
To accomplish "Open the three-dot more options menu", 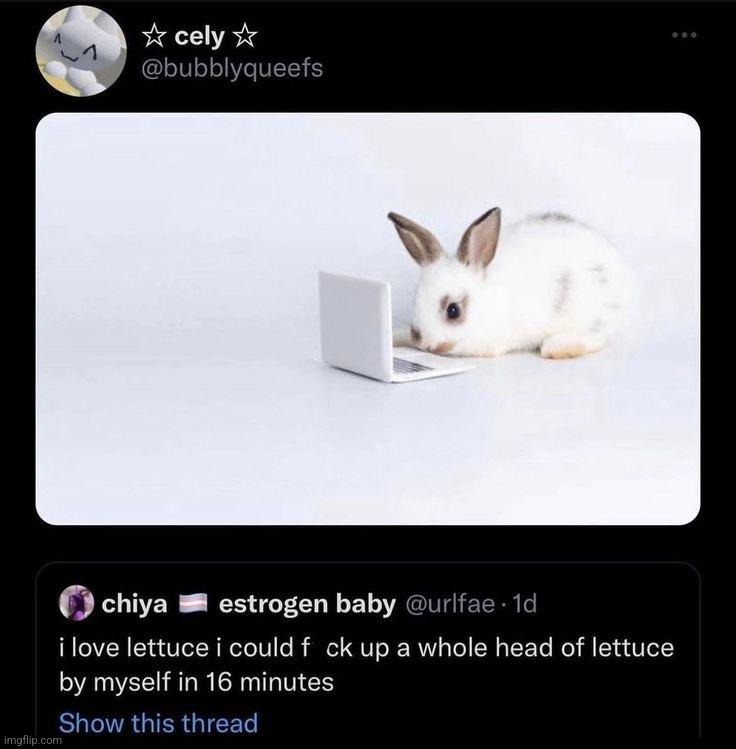I will click(x=684, y=35).
